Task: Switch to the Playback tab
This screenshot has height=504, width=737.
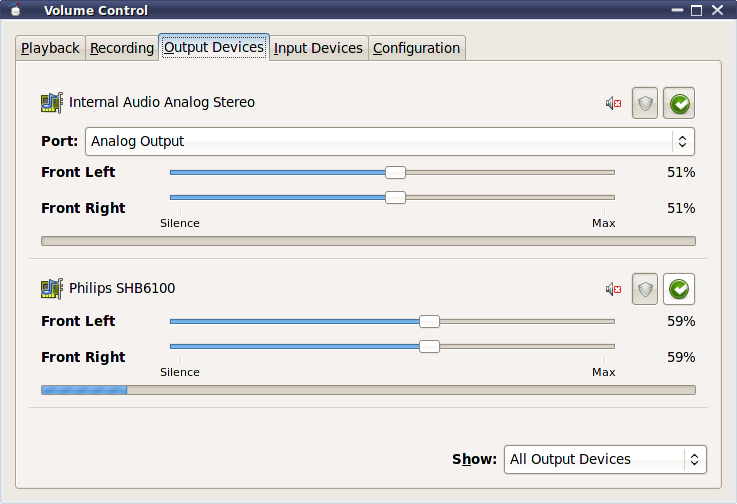Action: pos(50,48)
